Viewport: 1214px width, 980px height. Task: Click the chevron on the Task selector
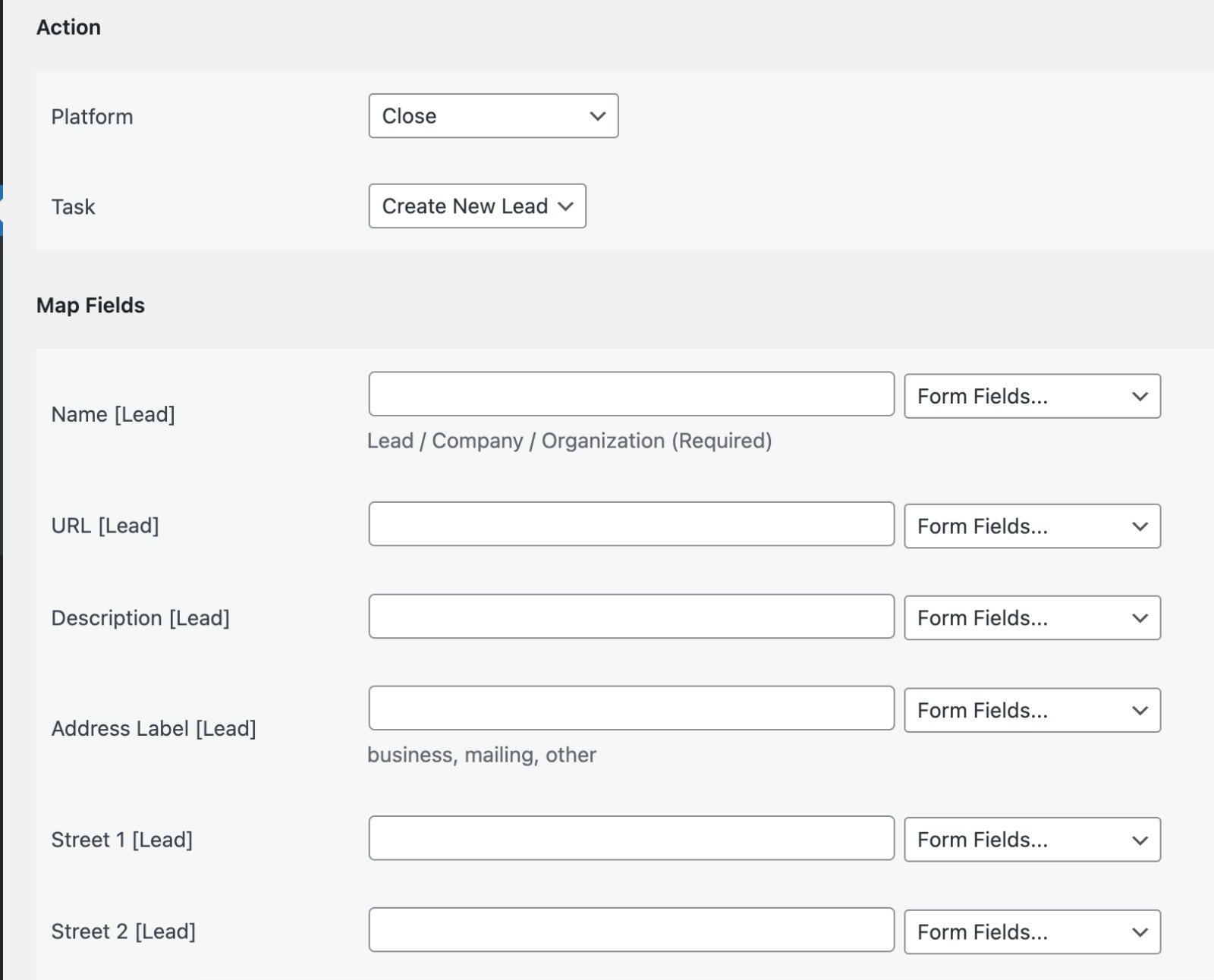[x=565, y=206]
